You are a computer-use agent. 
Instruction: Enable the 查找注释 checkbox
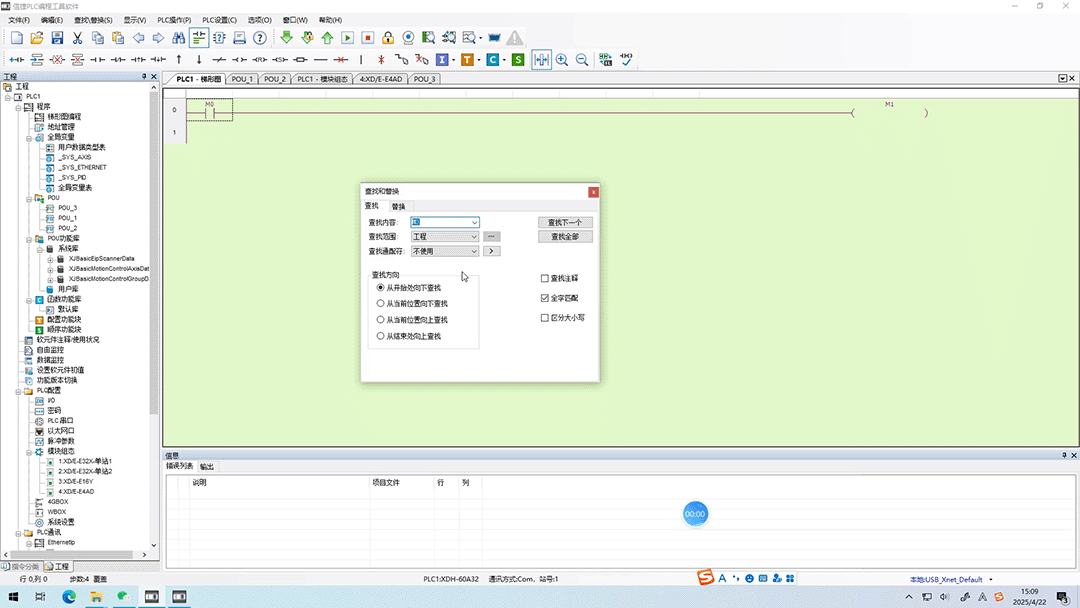[545, 278]
